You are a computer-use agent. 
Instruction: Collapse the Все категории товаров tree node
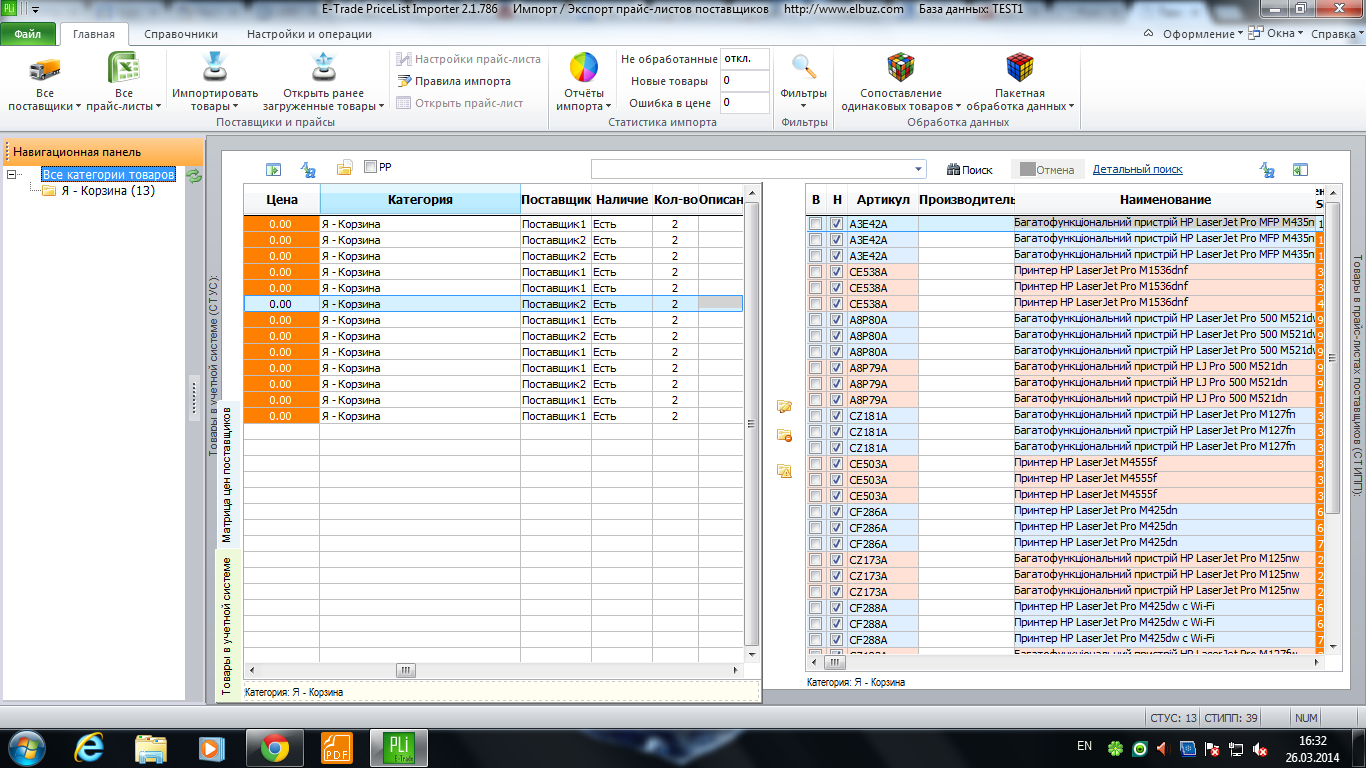(x=13, y=175)
